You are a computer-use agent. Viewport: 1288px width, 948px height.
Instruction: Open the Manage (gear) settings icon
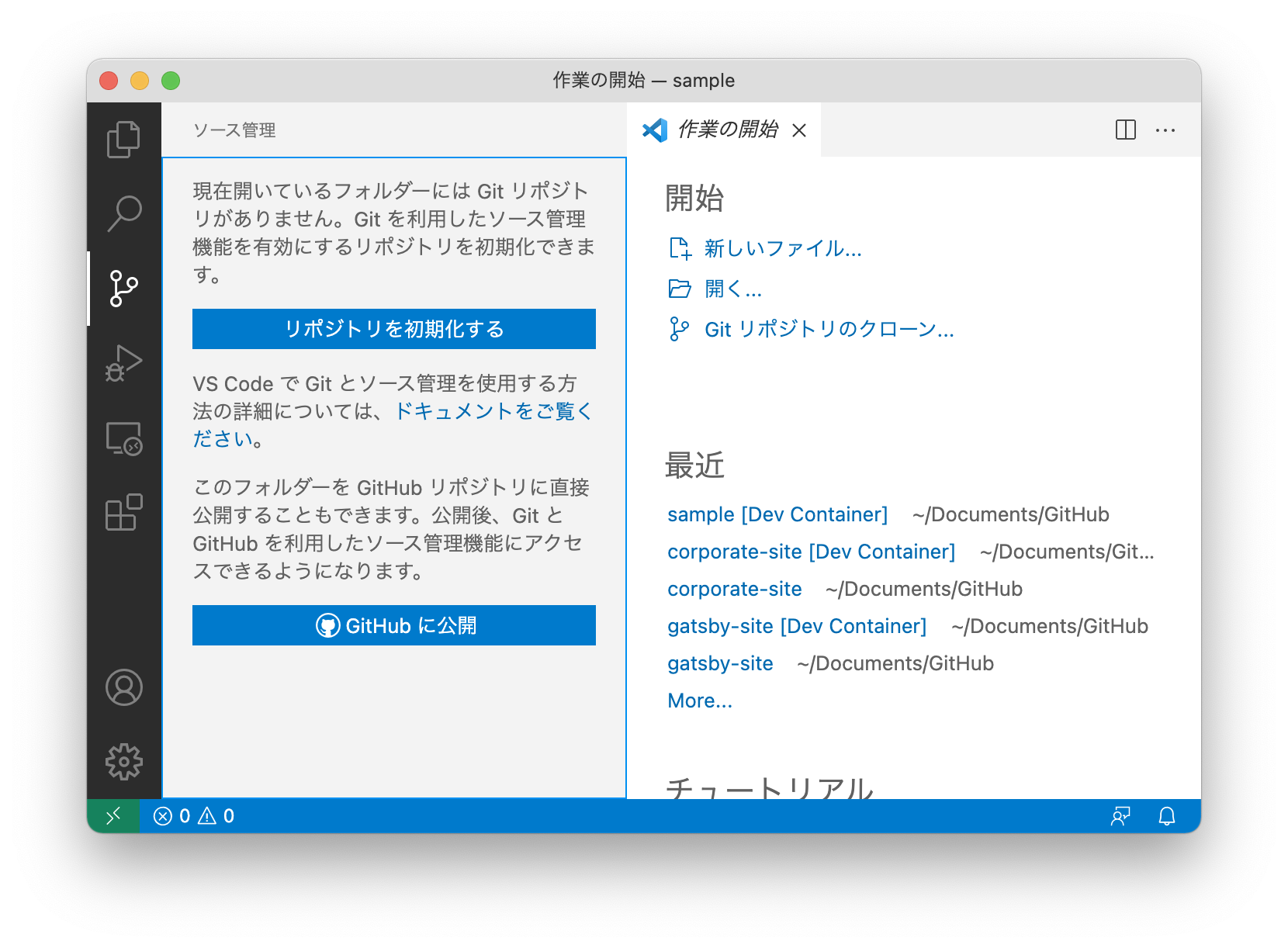pos(123,762)
